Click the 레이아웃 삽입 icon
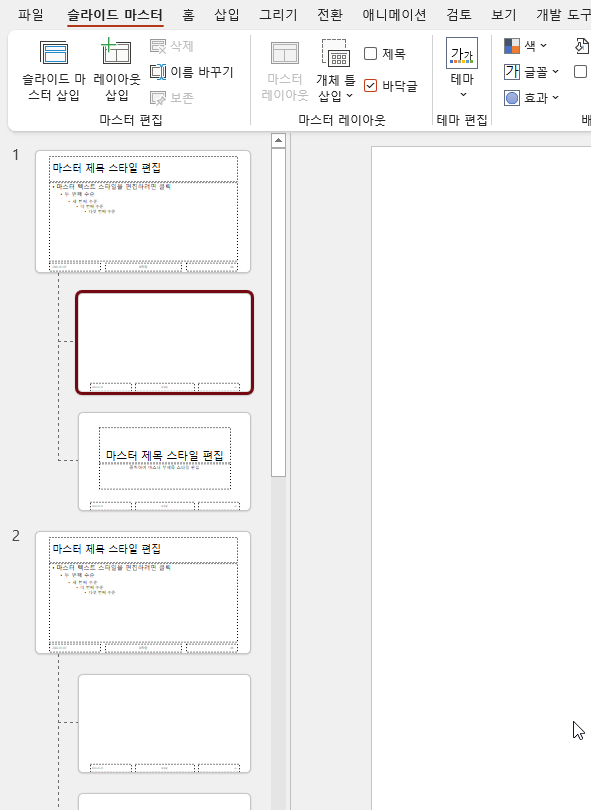Image resolution: width=591 pixels, height=810 pixels. click(116, 51)
